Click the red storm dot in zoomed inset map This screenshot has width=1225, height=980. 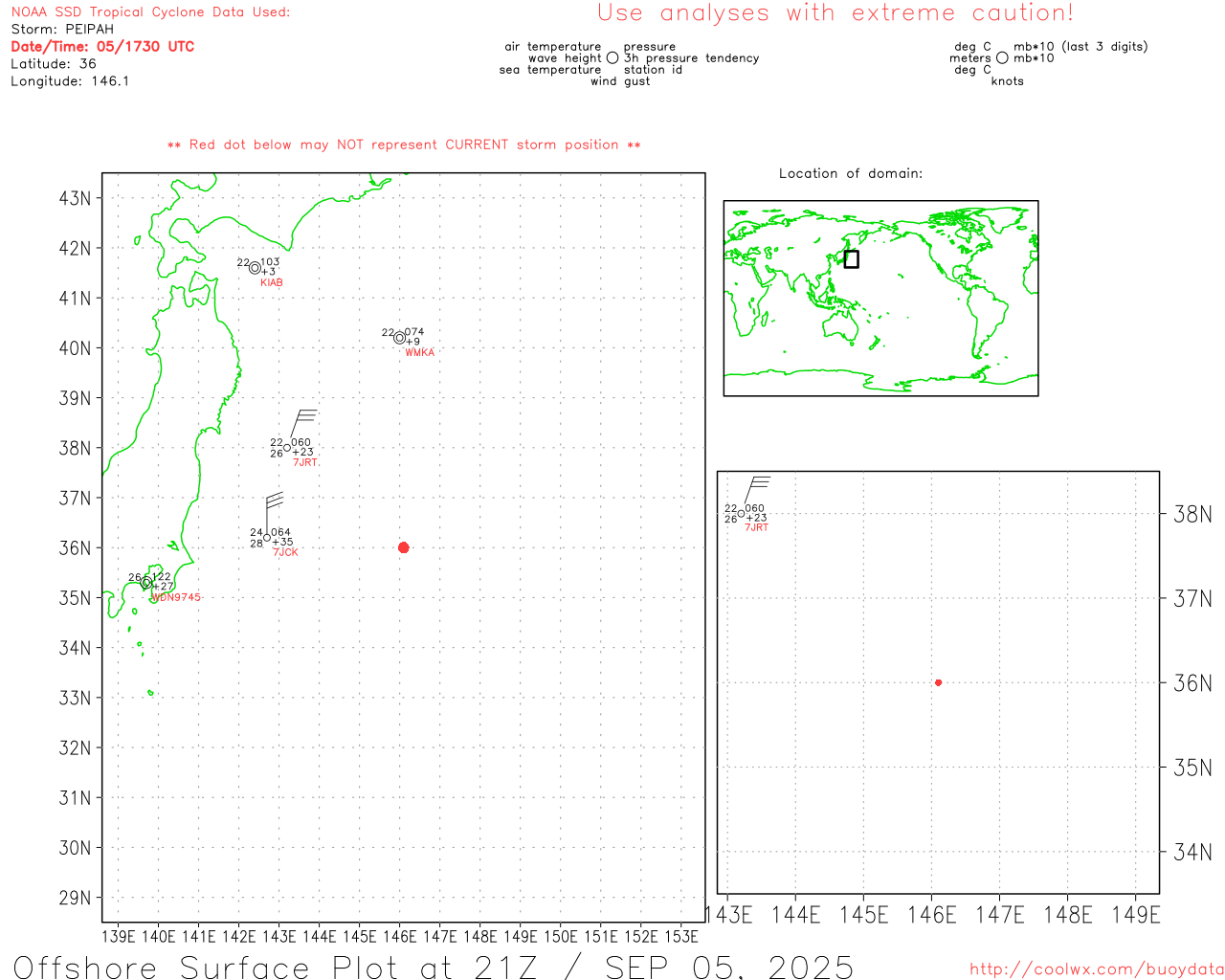938,682
